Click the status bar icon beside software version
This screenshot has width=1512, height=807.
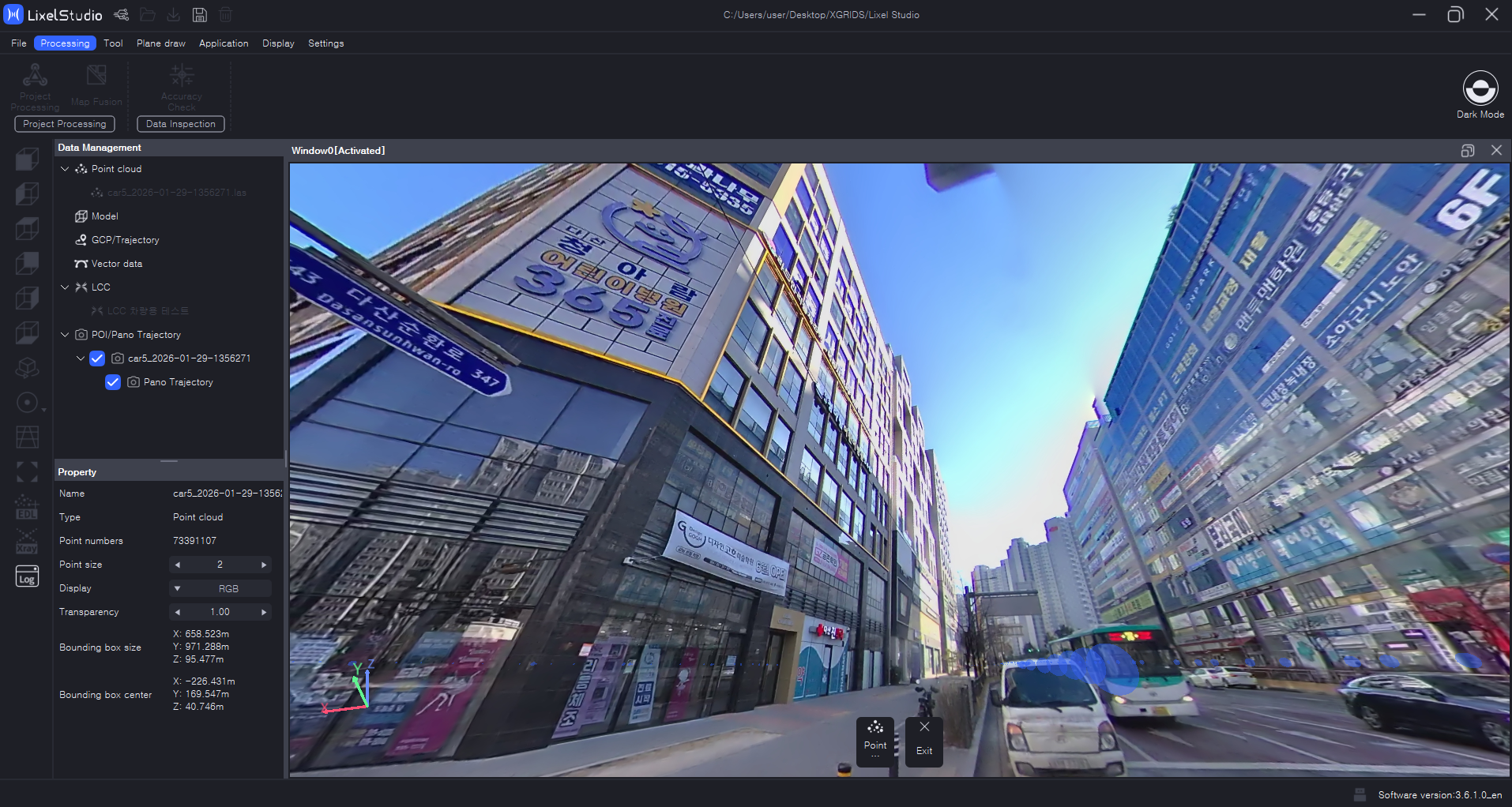coord(1360,794)
